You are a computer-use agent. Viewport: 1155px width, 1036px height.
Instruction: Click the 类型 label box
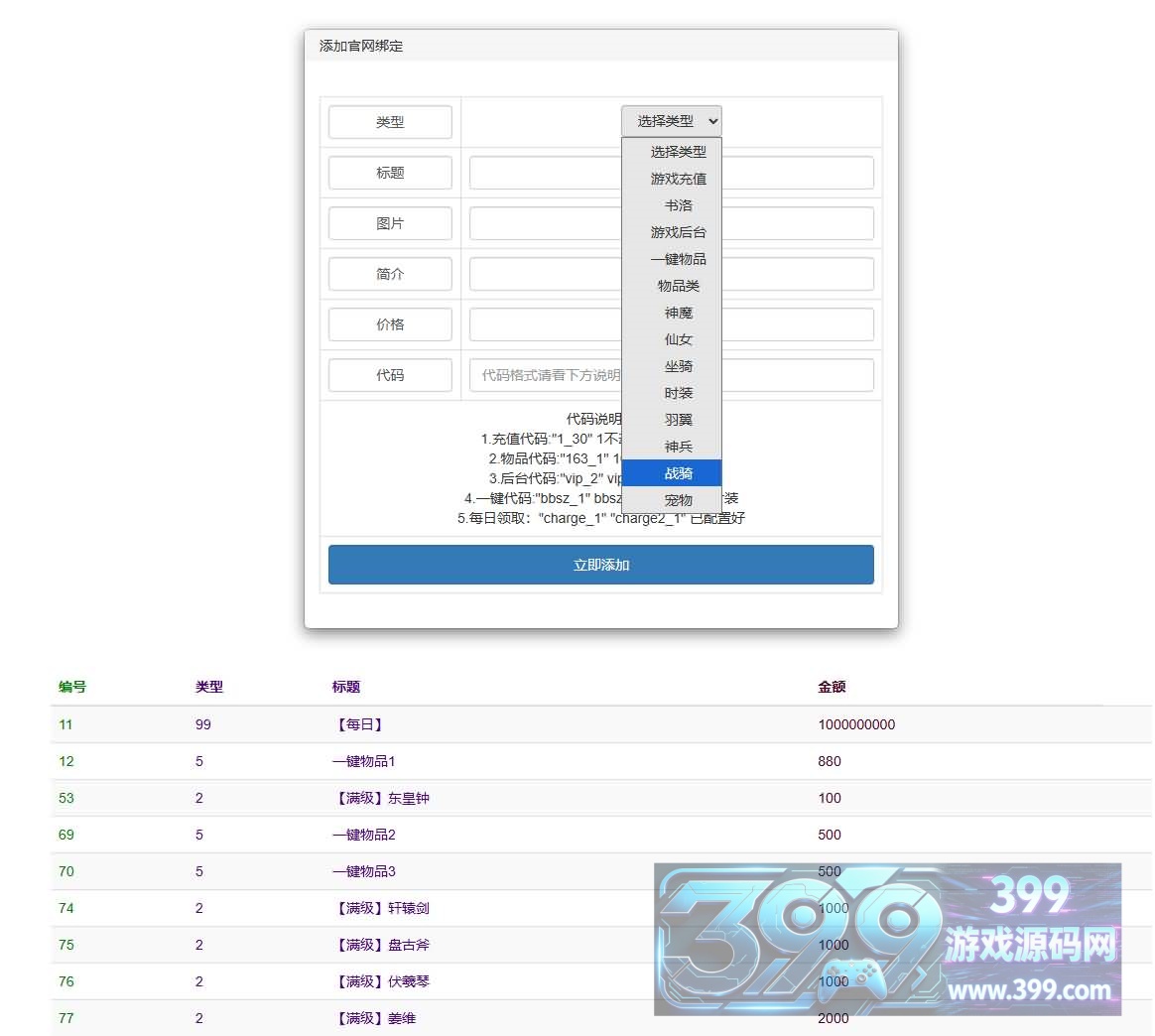pyautogui.click(x=390, y=122)
